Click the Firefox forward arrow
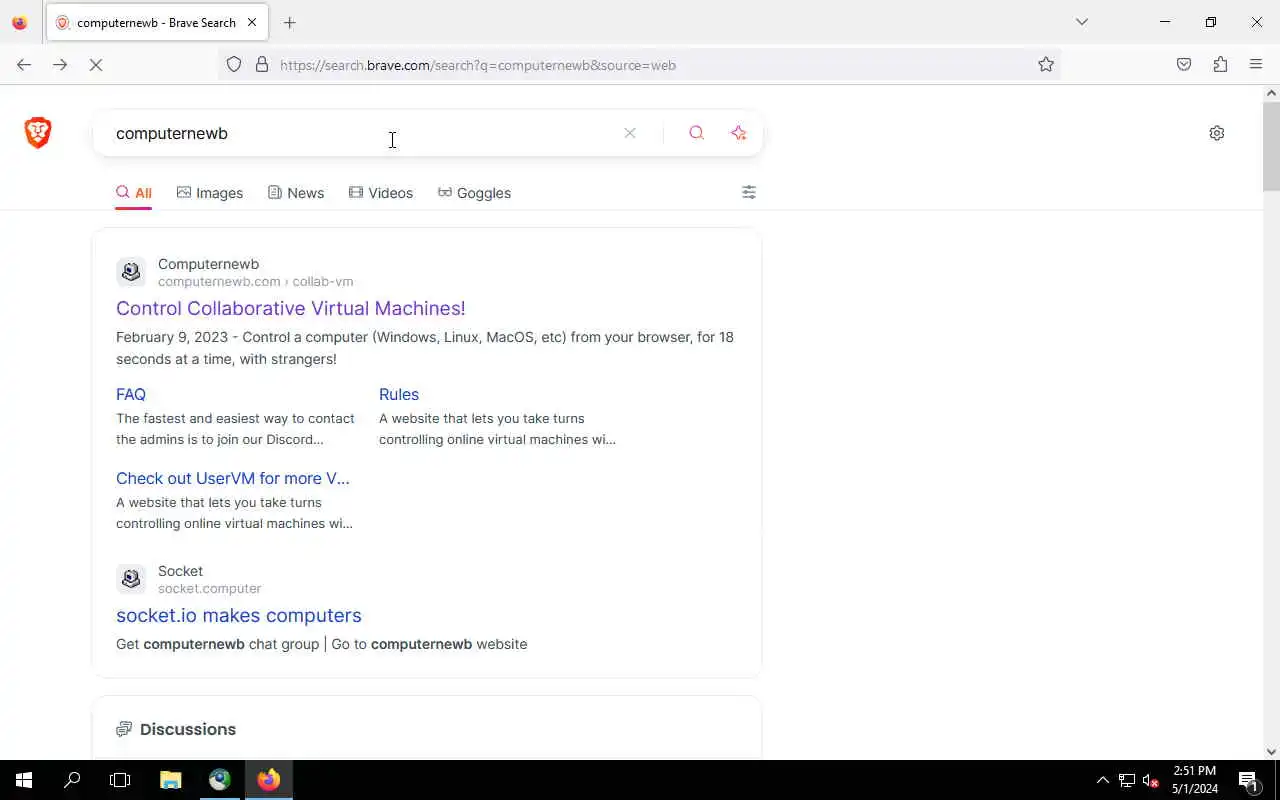This screenshot has height=800, width=1280. [x=60, y=65]
